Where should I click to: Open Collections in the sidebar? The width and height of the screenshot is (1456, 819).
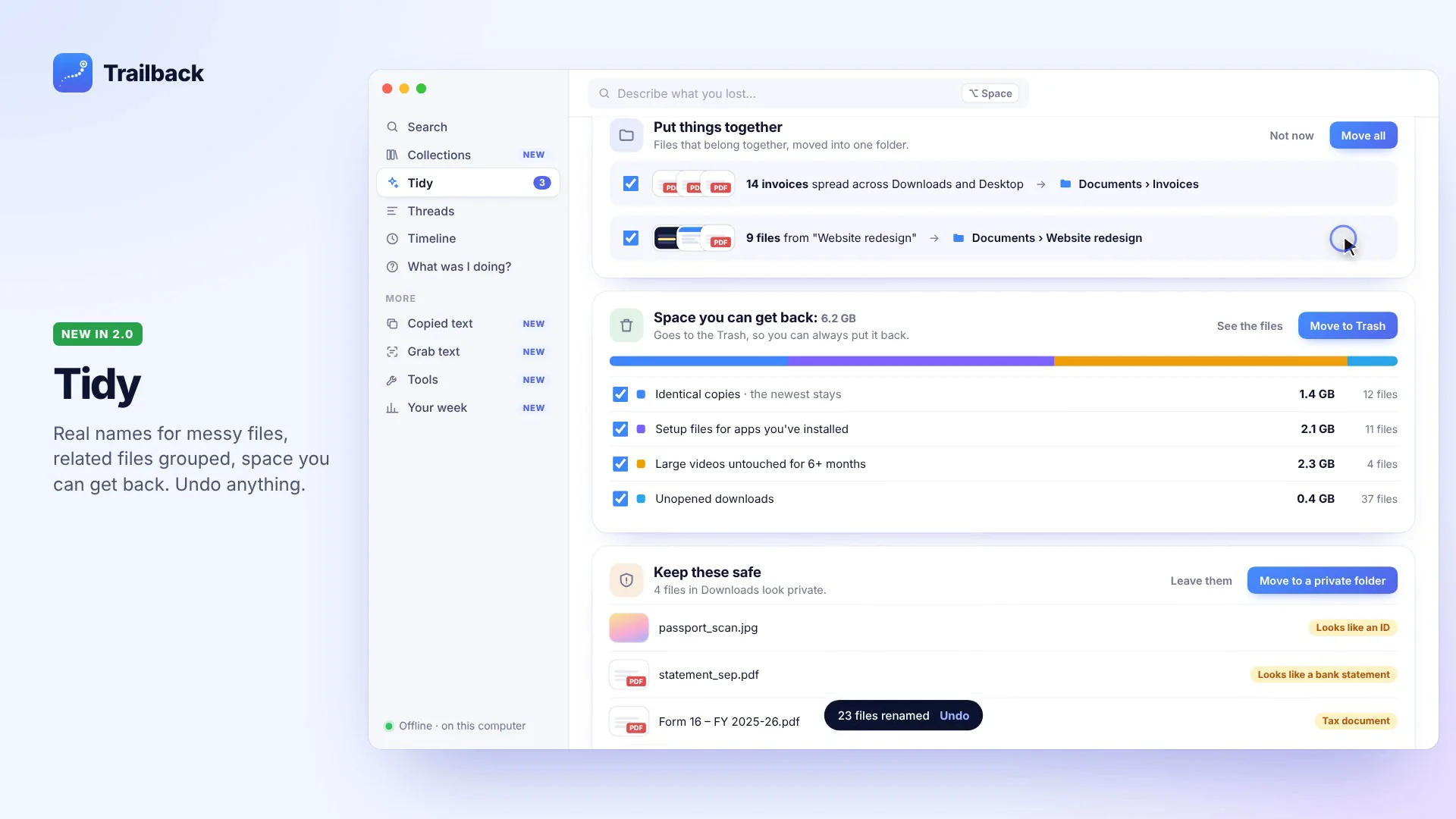468,155
